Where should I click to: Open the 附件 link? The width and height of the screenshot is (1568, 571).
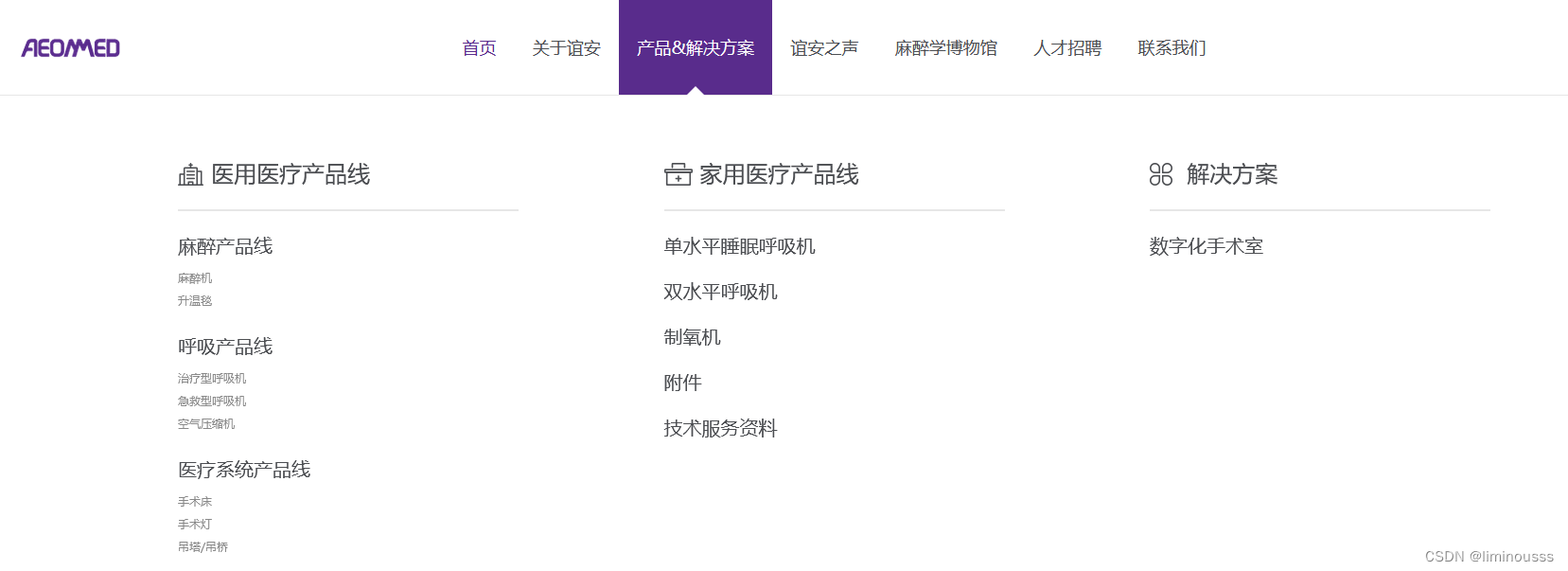pos(682,383)
